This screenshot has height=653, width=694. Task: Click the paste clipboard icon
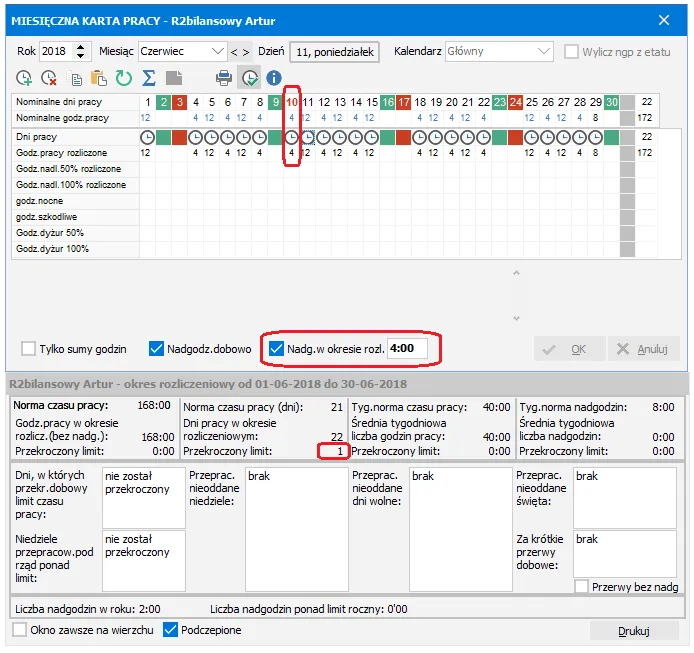[99, 78]
